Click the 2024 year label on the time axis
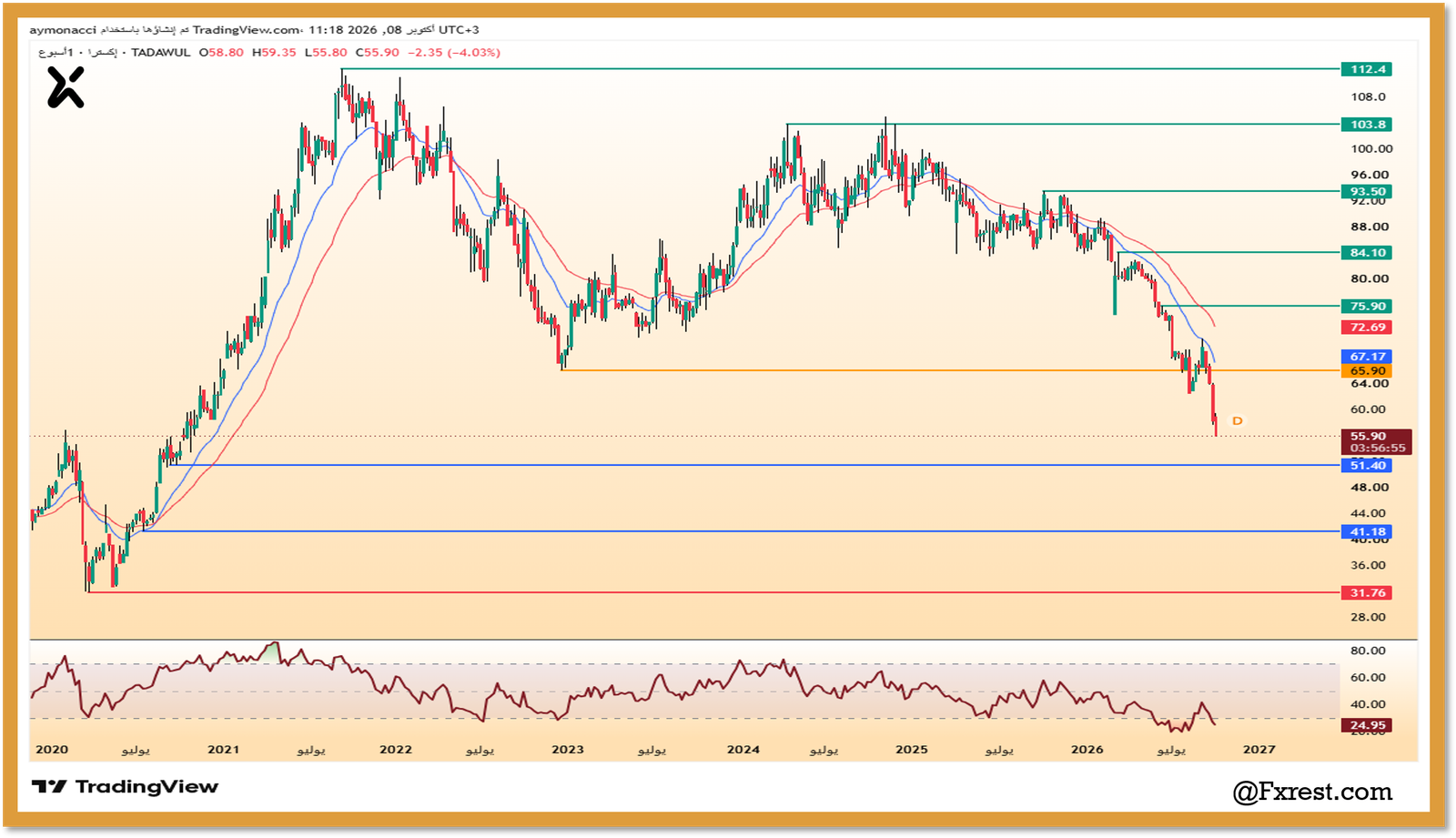Viewport: 1456px width, 838px height. click(743, 750)
